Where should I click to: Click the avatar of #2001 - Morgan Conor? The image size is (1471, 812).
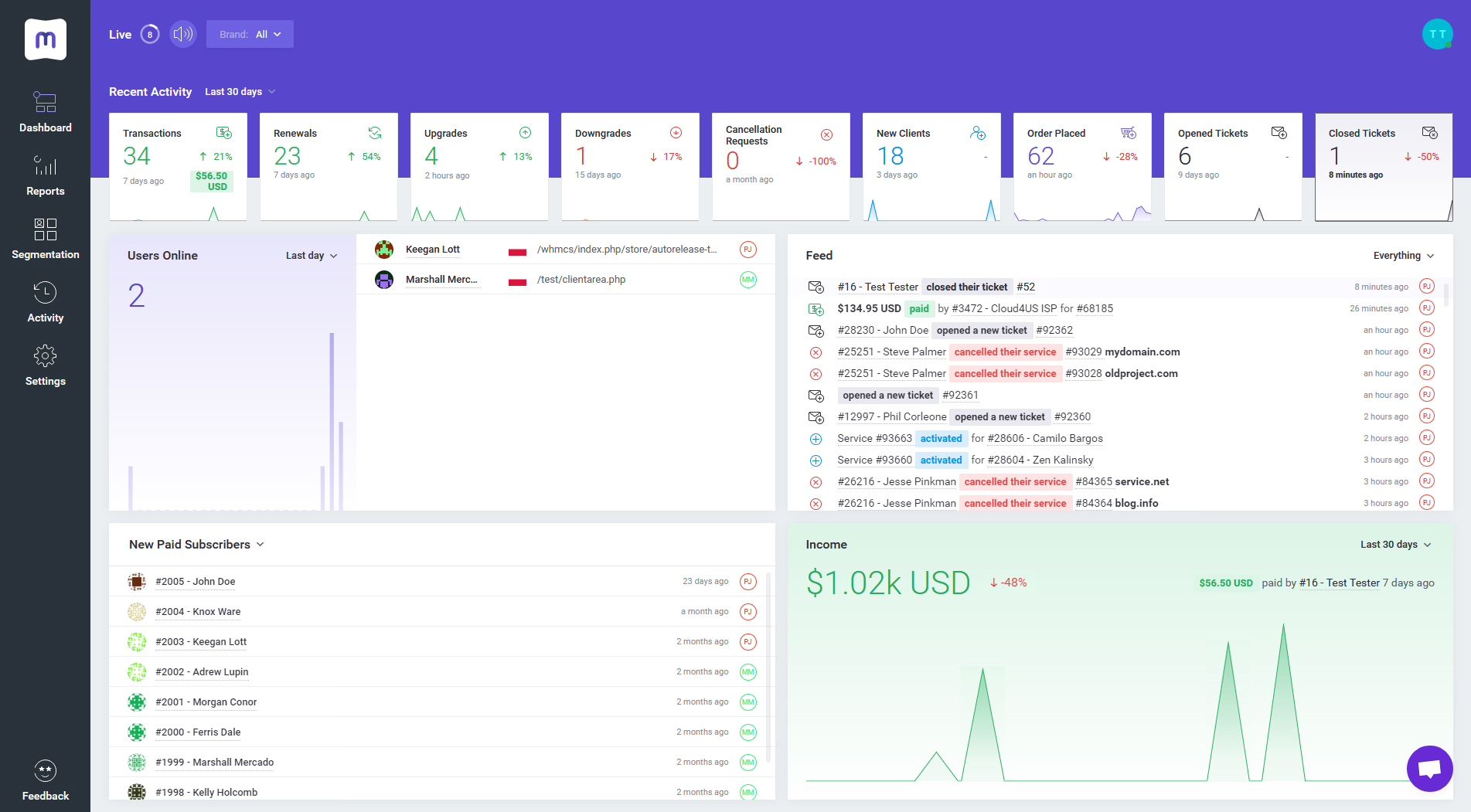[137, 702]
